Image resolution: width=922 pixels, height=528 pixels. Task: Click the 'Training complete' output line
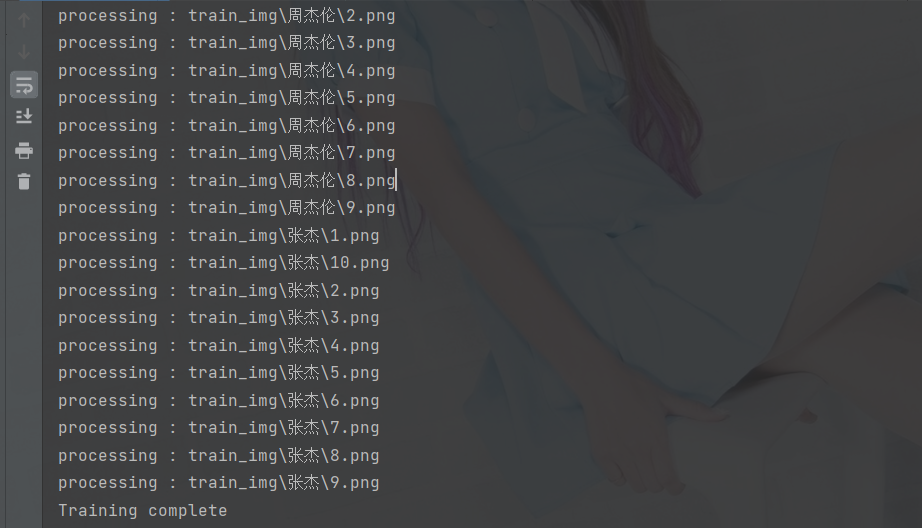142,510
